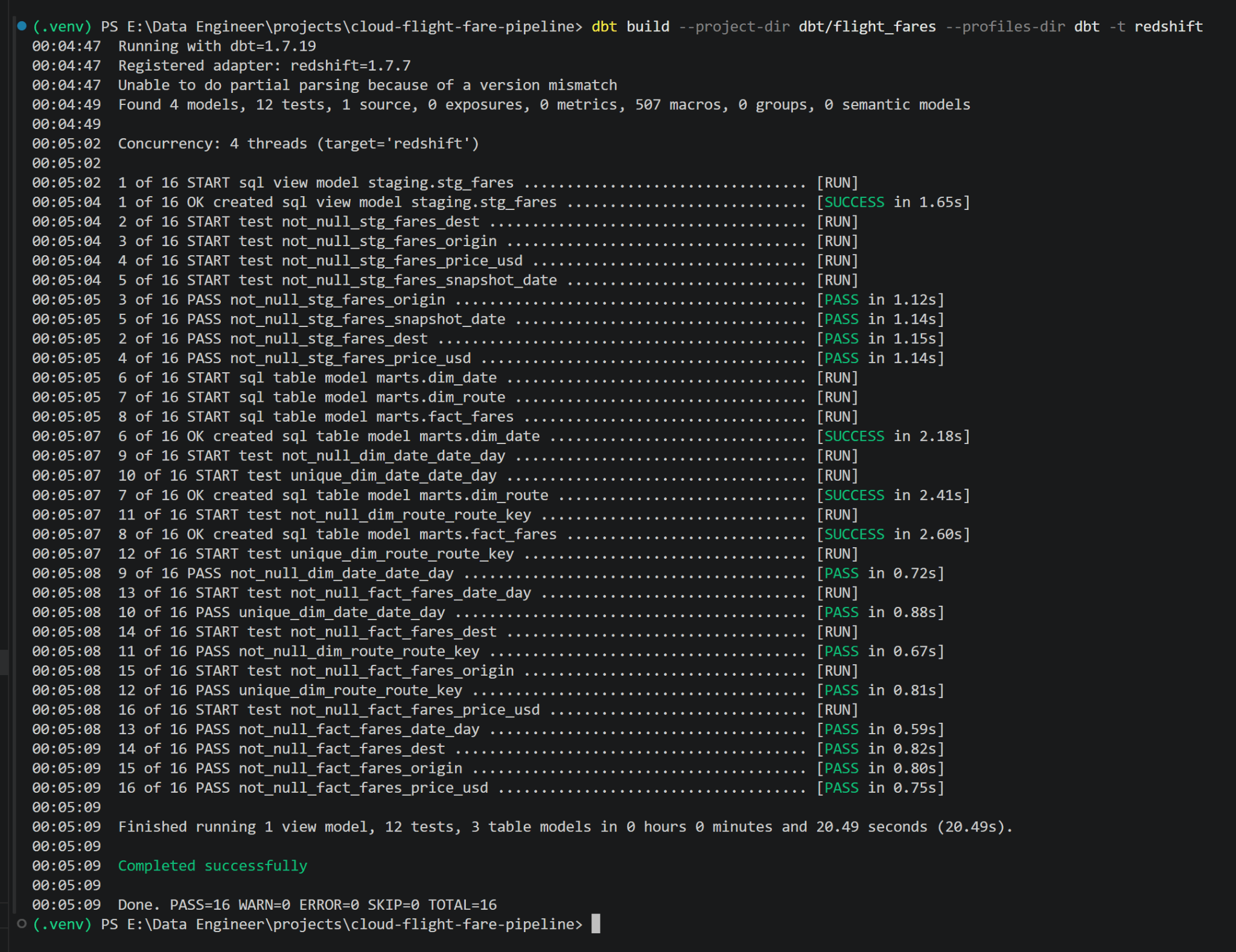
Task: Click the grey decoration circle at the last prompt
Action: pos(22,924)
